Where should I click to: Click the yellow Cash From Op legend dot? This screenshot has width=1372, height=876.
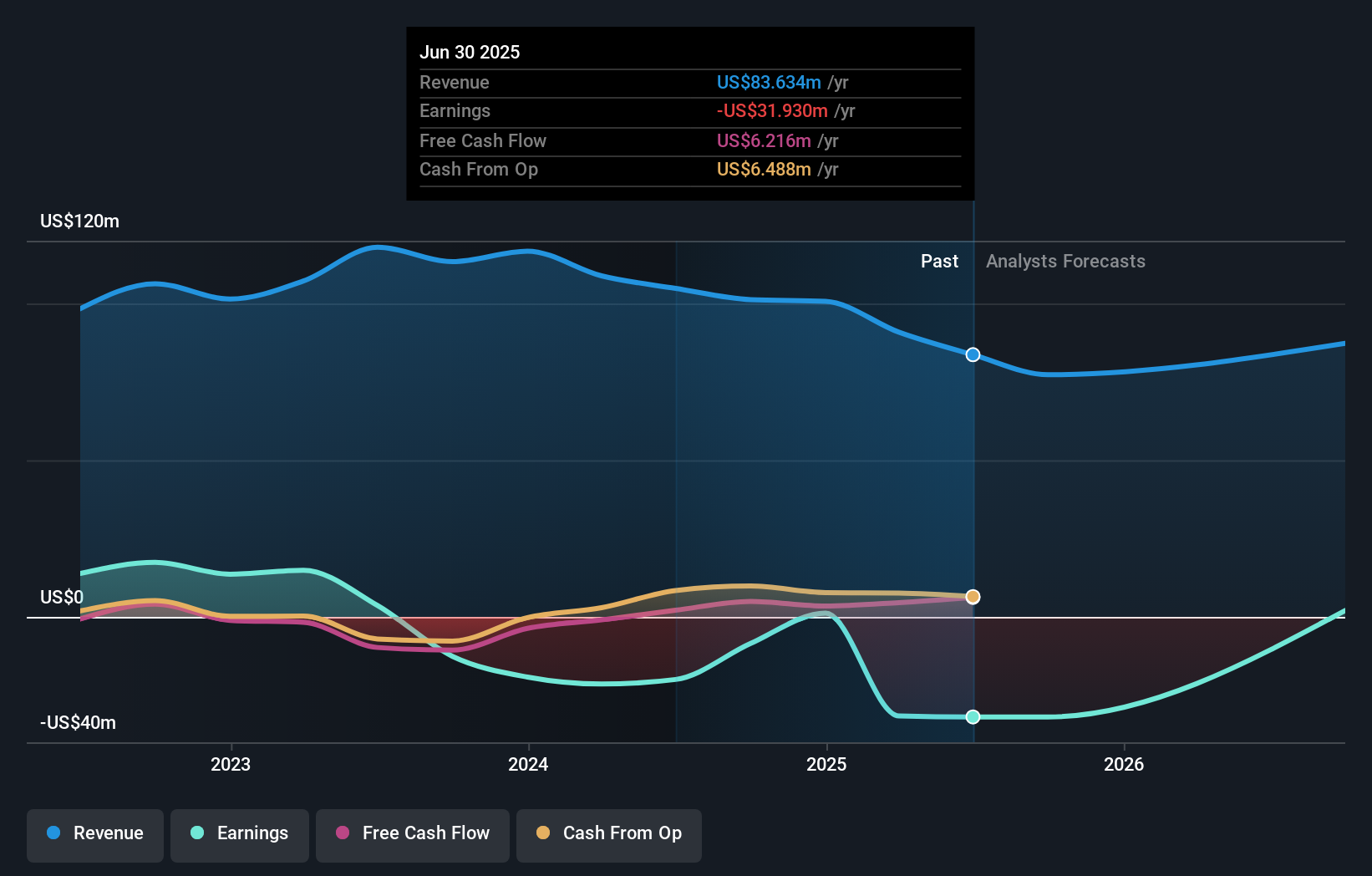(543, 833)
